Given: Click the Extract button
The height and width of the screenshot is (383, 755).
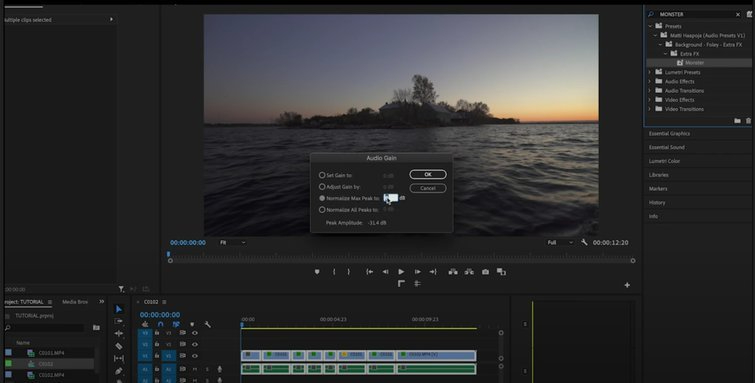Looking at the screenshot, I should tap(469, 272).
